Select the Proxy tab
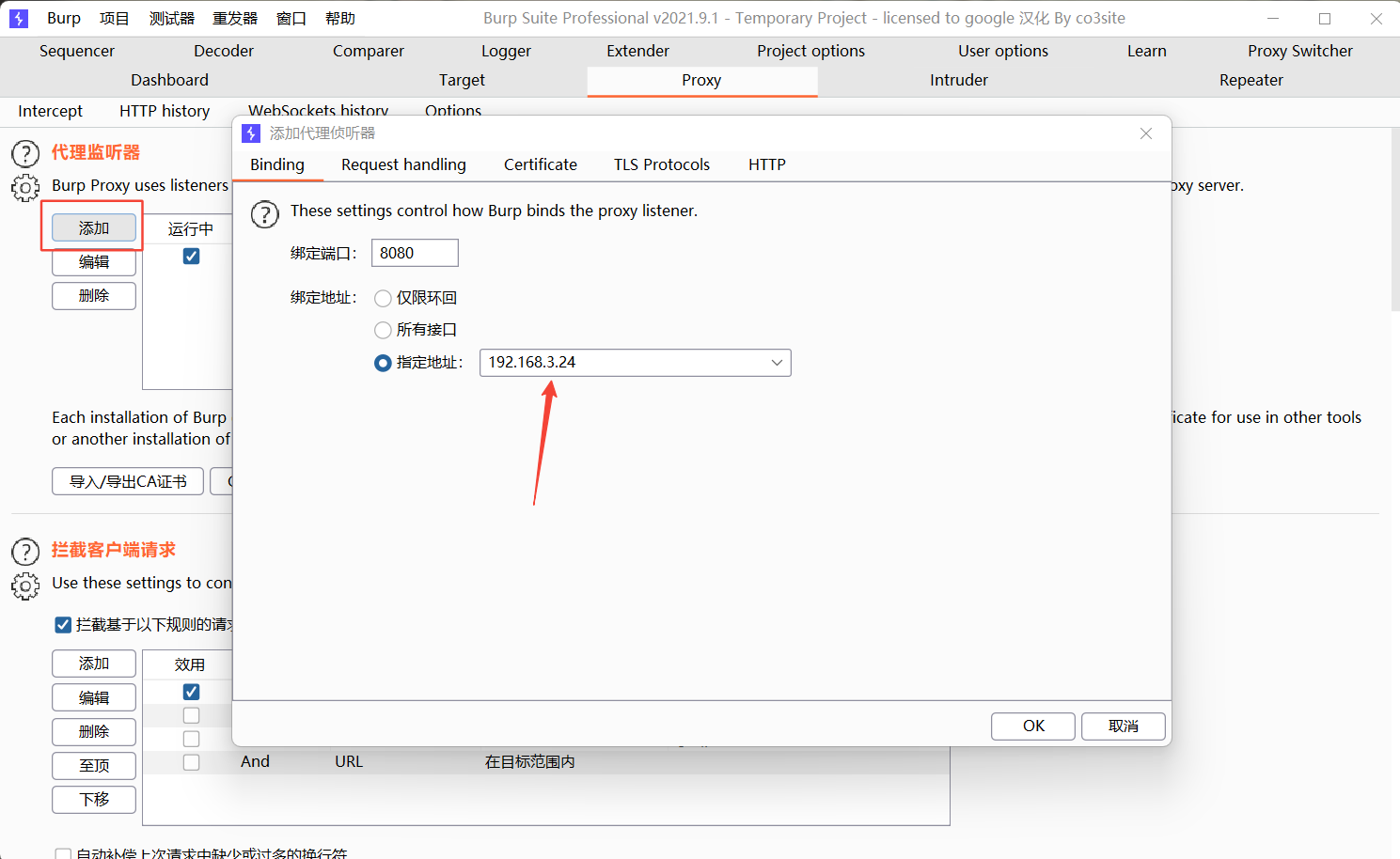Image resolution: width=1400 pixels, height=859 pixels. [701, 80]
